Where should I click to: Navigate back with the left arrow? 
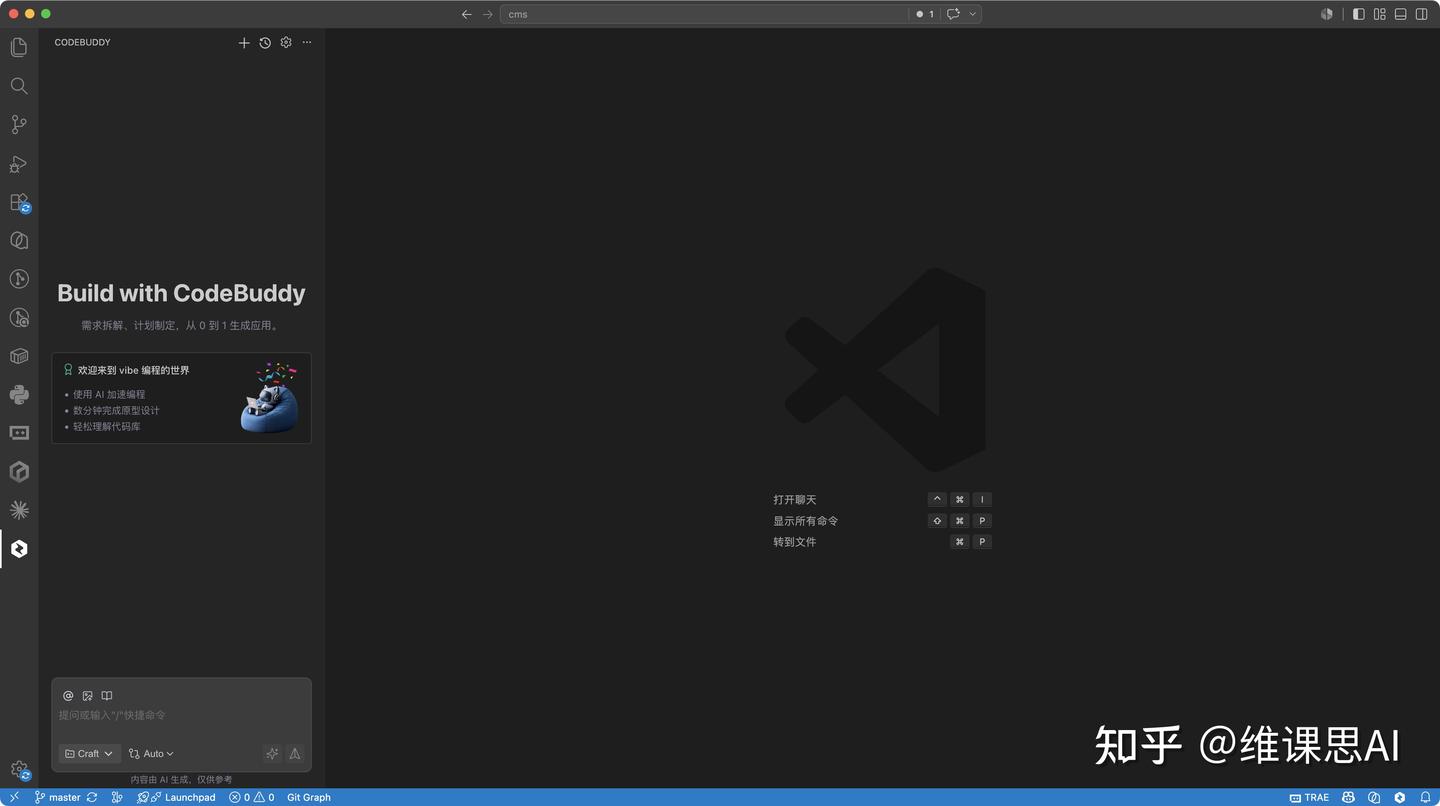tap(467, 14)
